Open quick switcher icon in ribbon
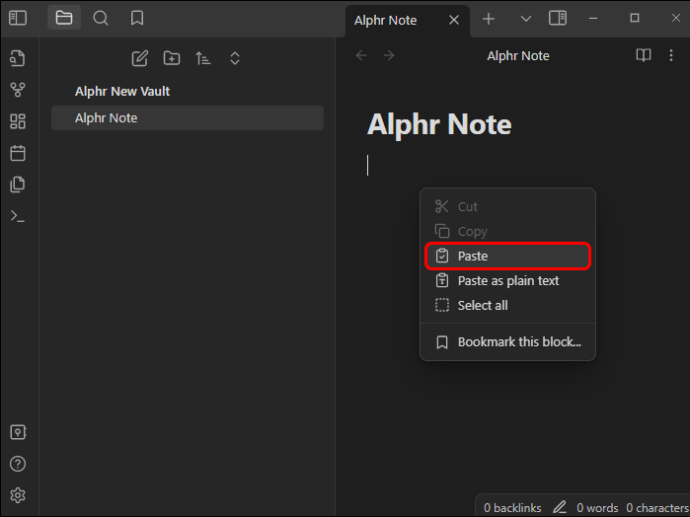The width and height of the screenshot is (690, 517). click(x=18, y=58)
